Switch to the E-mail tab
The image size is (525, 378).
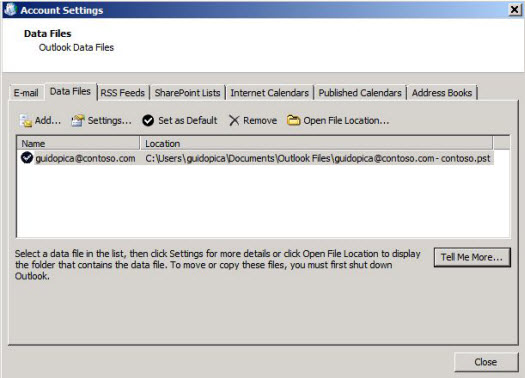[26, 92]
